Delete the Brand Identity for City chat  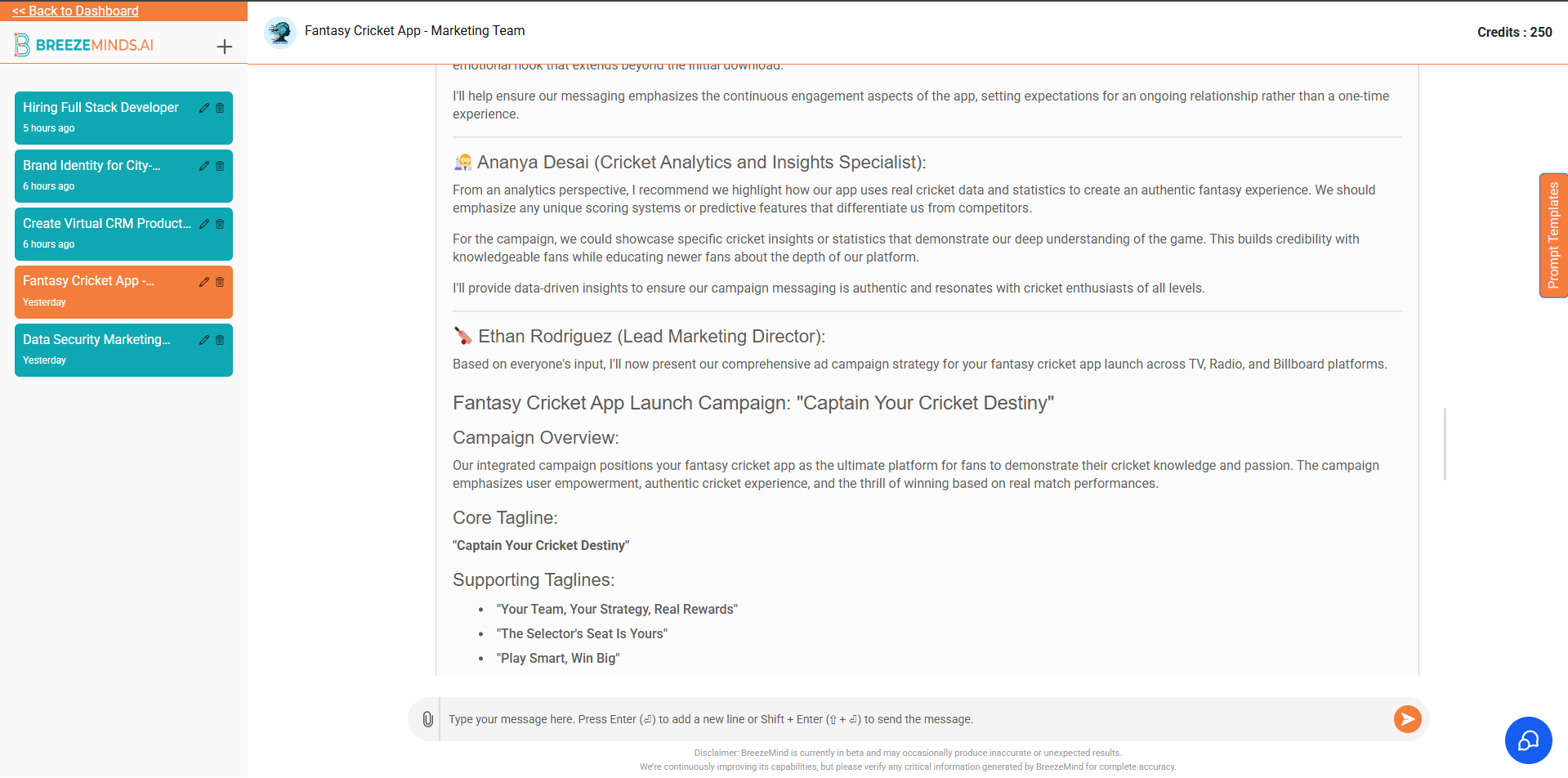pyautogui.click(x=220, y=166)
